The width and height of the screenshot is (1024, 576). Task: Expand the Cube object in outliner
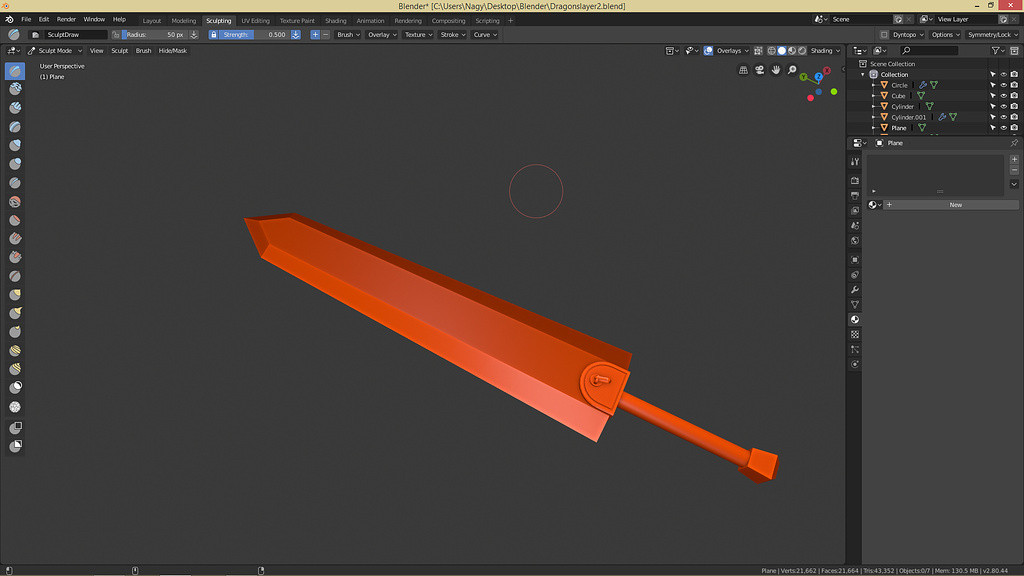[x=873, y=95]
